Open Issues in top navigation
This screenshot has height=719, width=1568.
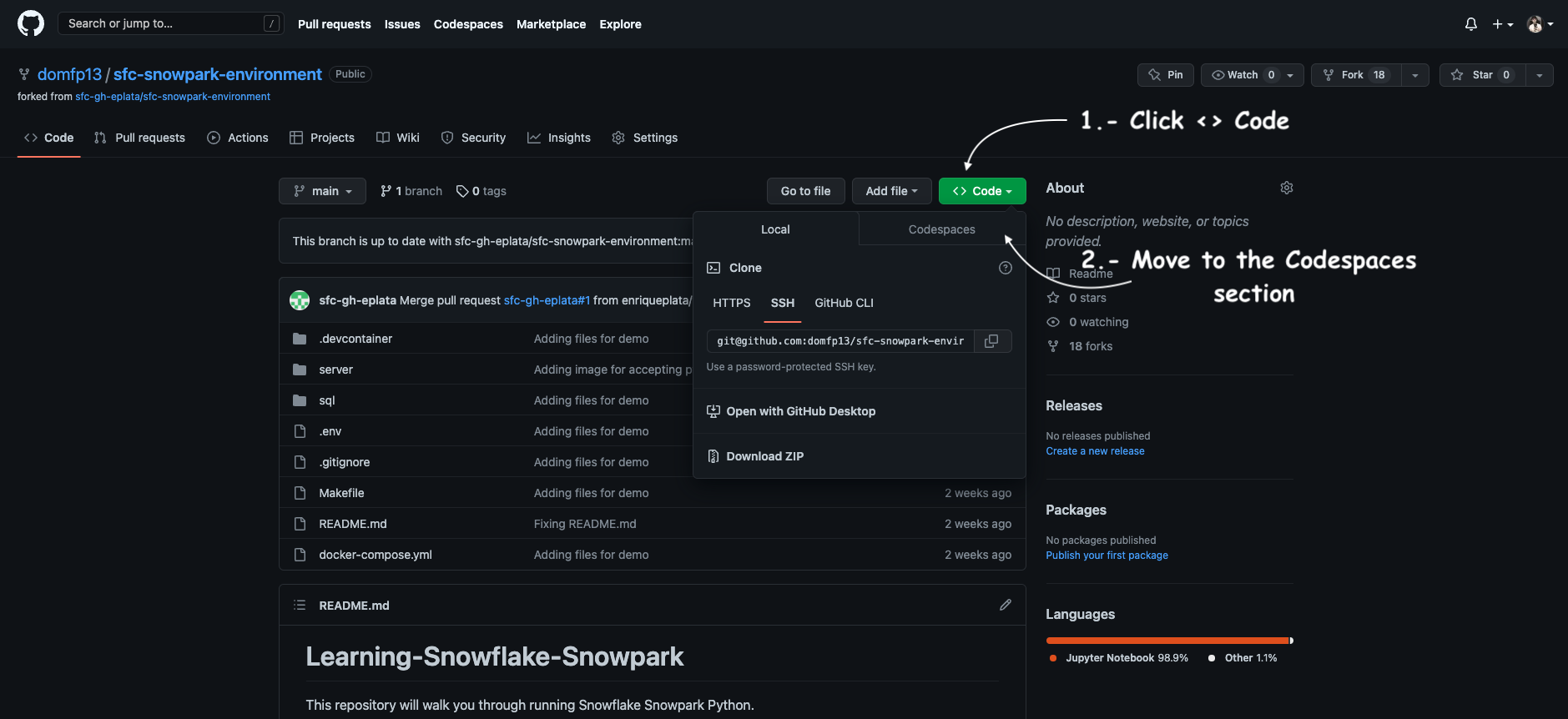[x=402, y=24]
